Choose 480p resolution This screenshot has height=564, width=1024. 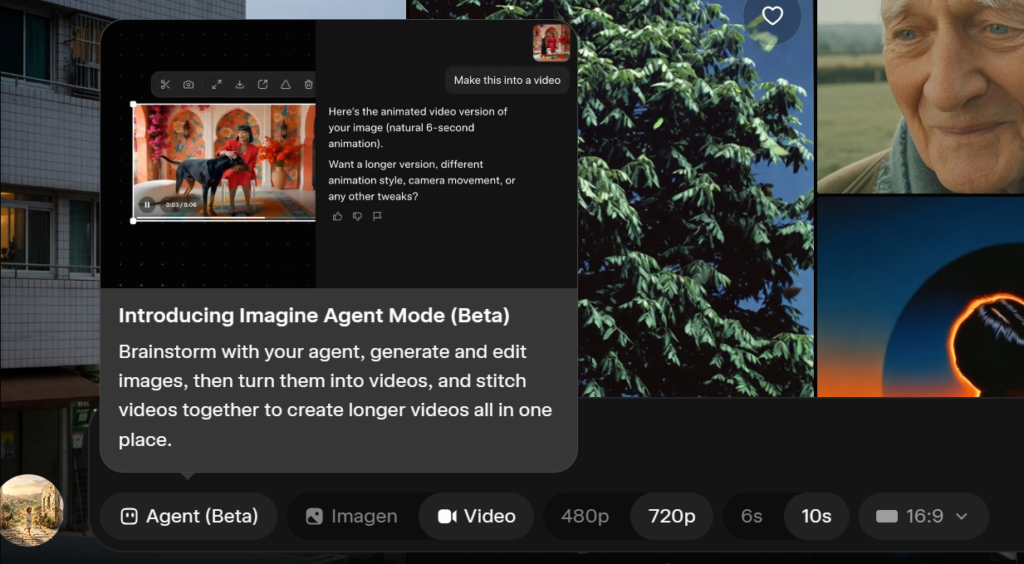point(585,516)
